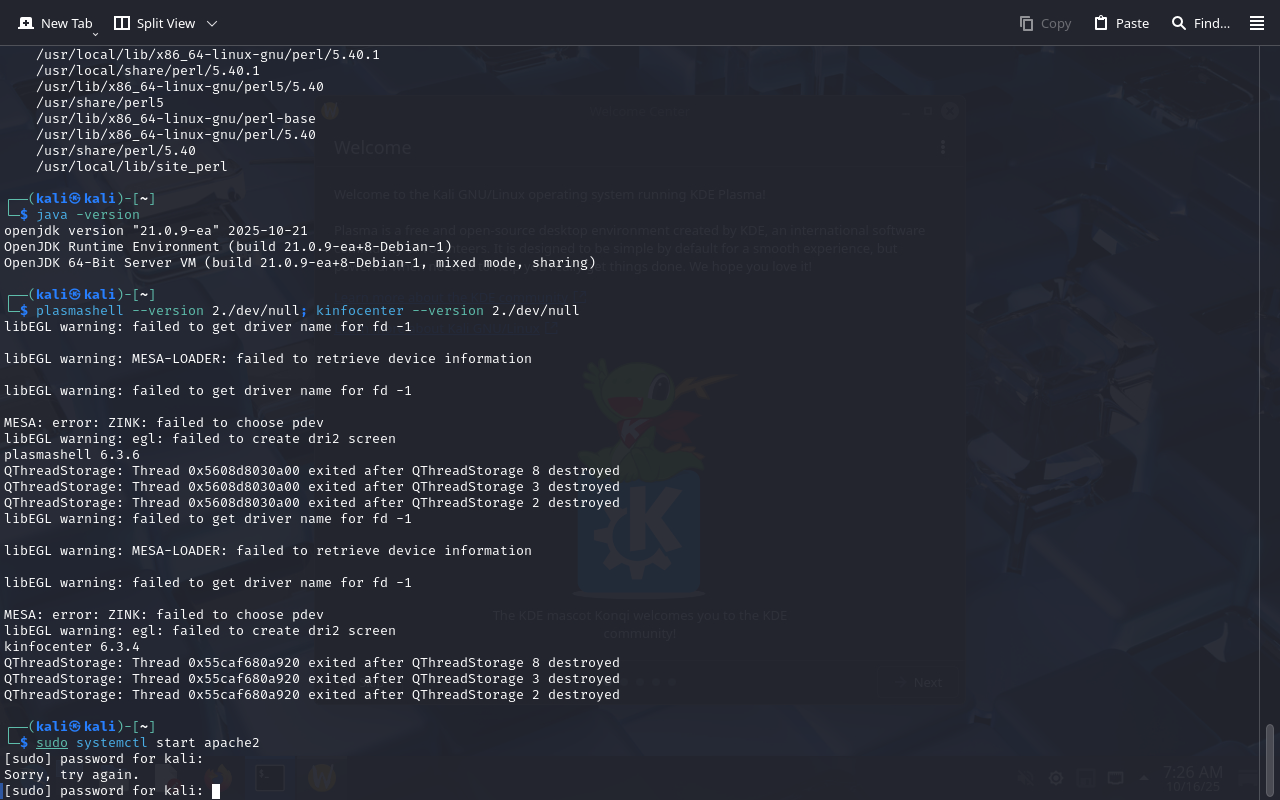Open a new terminal tab

pos(55,23)
